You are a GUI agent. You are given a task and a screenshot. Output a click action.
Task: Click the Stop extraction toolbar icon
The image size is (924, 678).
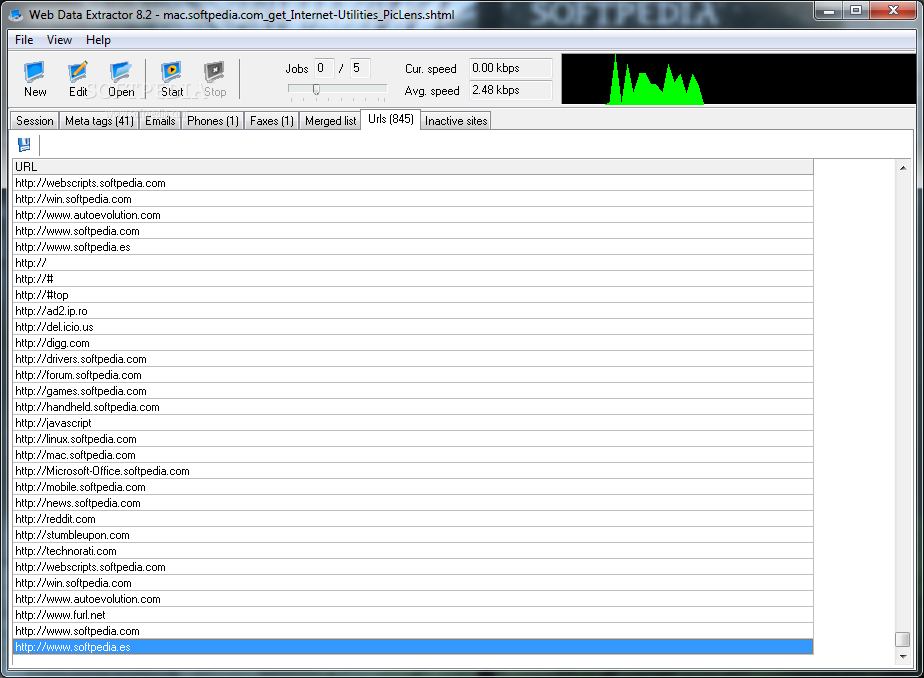214,79
